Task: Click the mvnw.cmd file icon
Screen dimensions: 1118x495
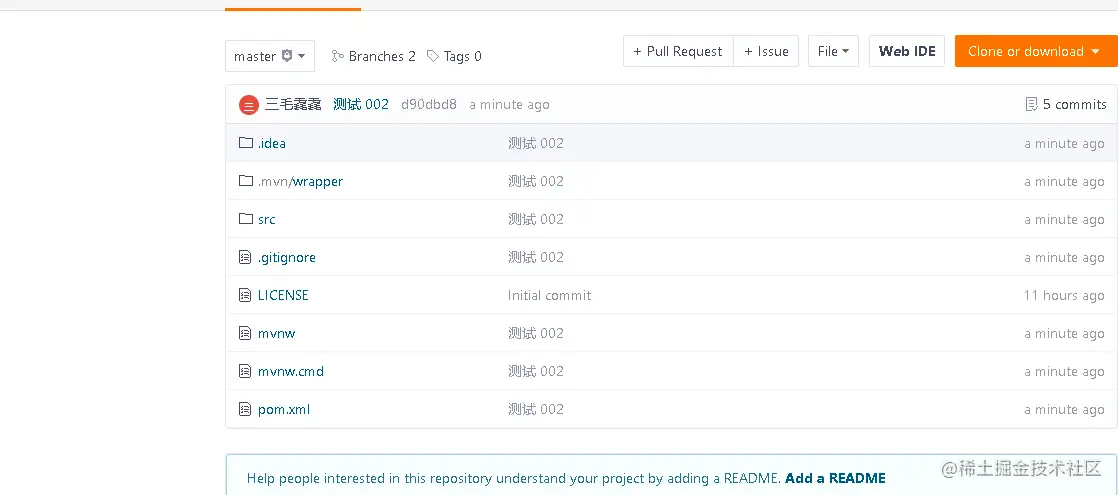Action: click(x=246, y=371)
